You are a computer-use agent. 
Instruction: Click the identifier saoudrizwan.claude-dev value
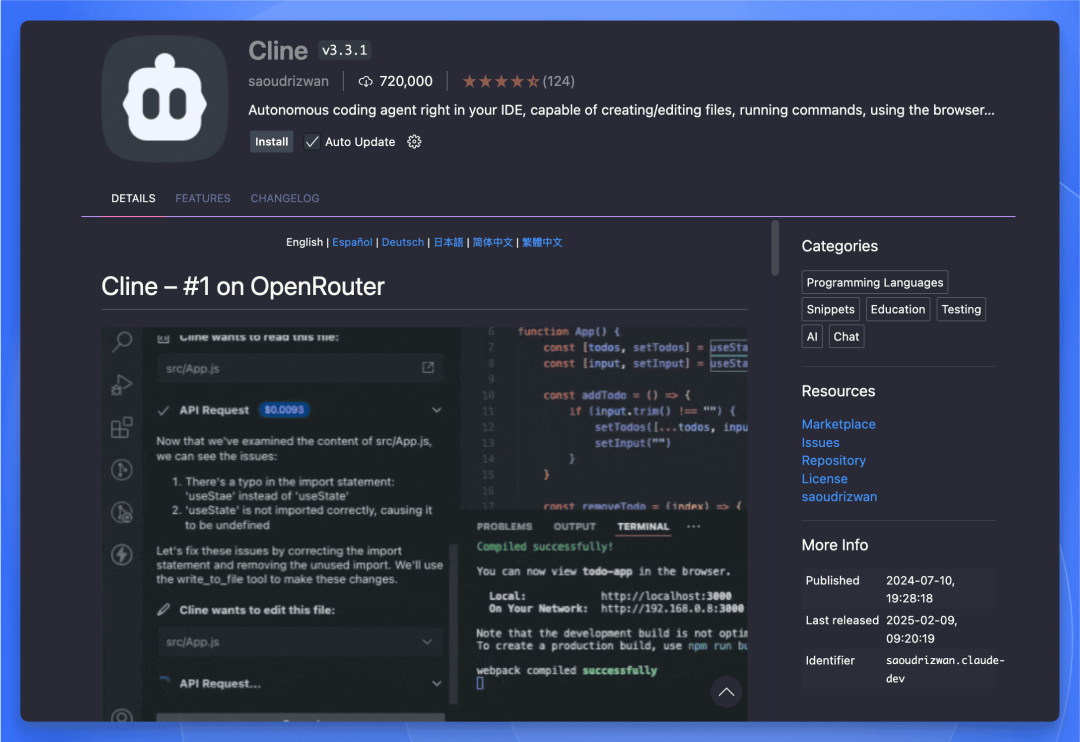945,669
